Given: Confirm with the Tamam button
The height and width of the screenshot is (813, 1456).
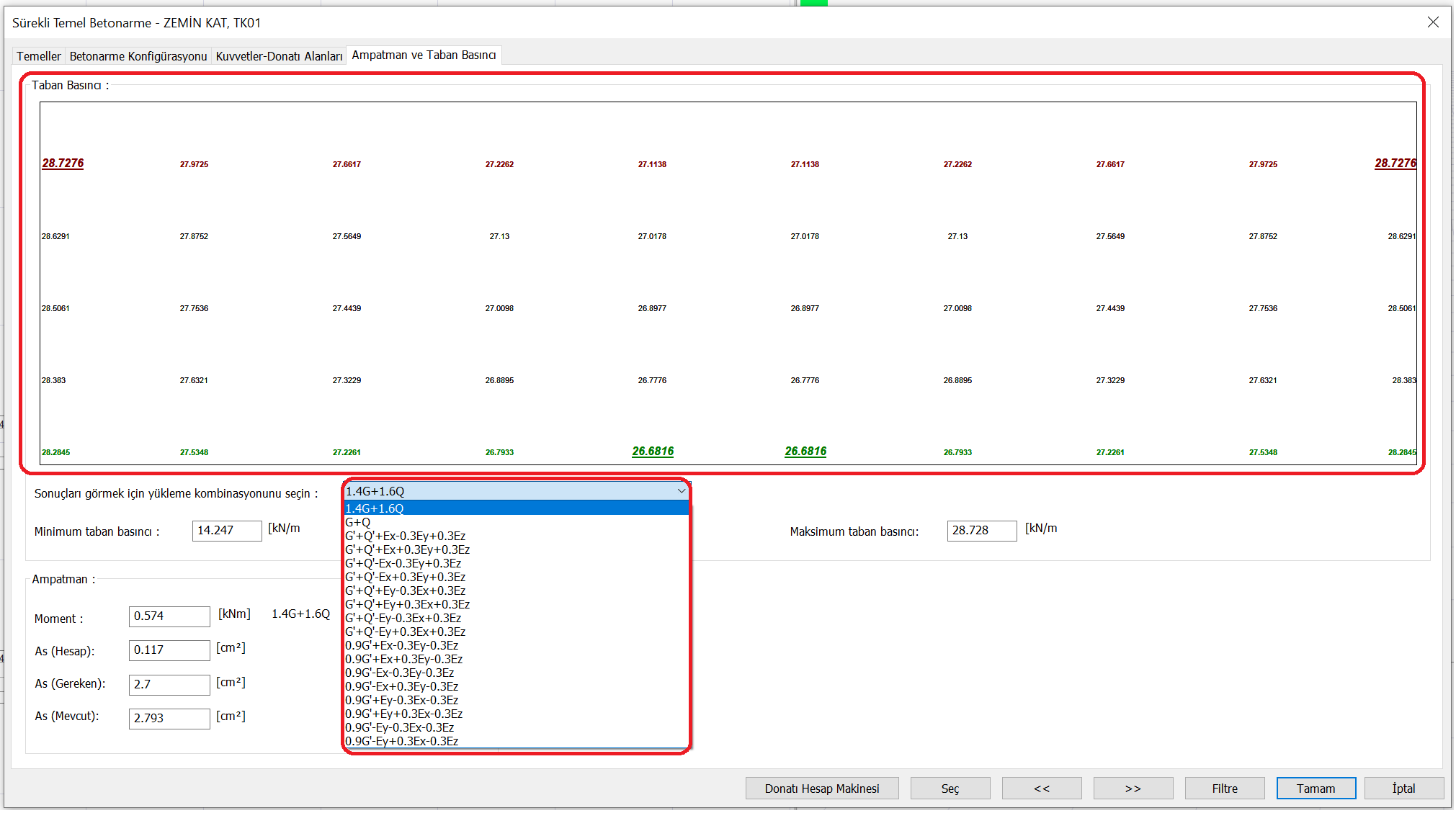Looking at the screenshot, I should pyautogui.click(x=1316, y=789).
